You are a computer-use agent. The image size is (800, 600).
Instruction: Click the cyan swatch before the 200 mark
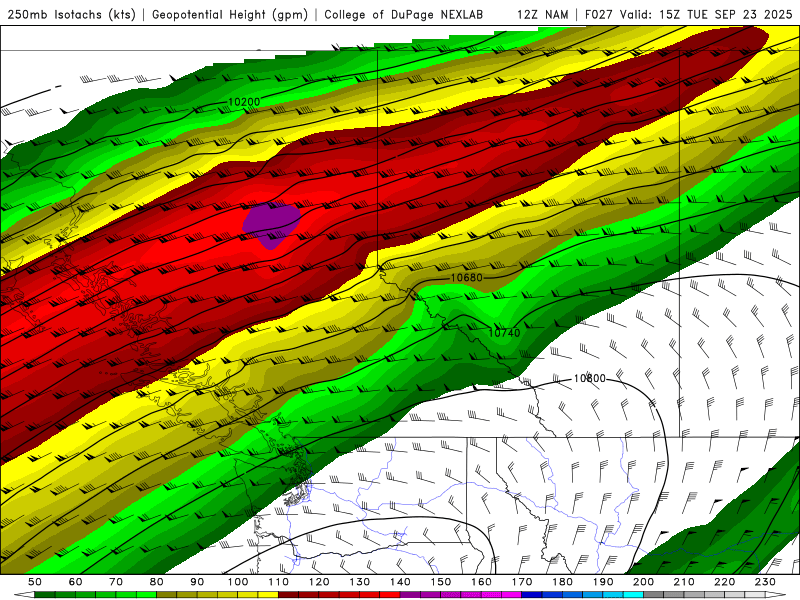tap(633, 595)
